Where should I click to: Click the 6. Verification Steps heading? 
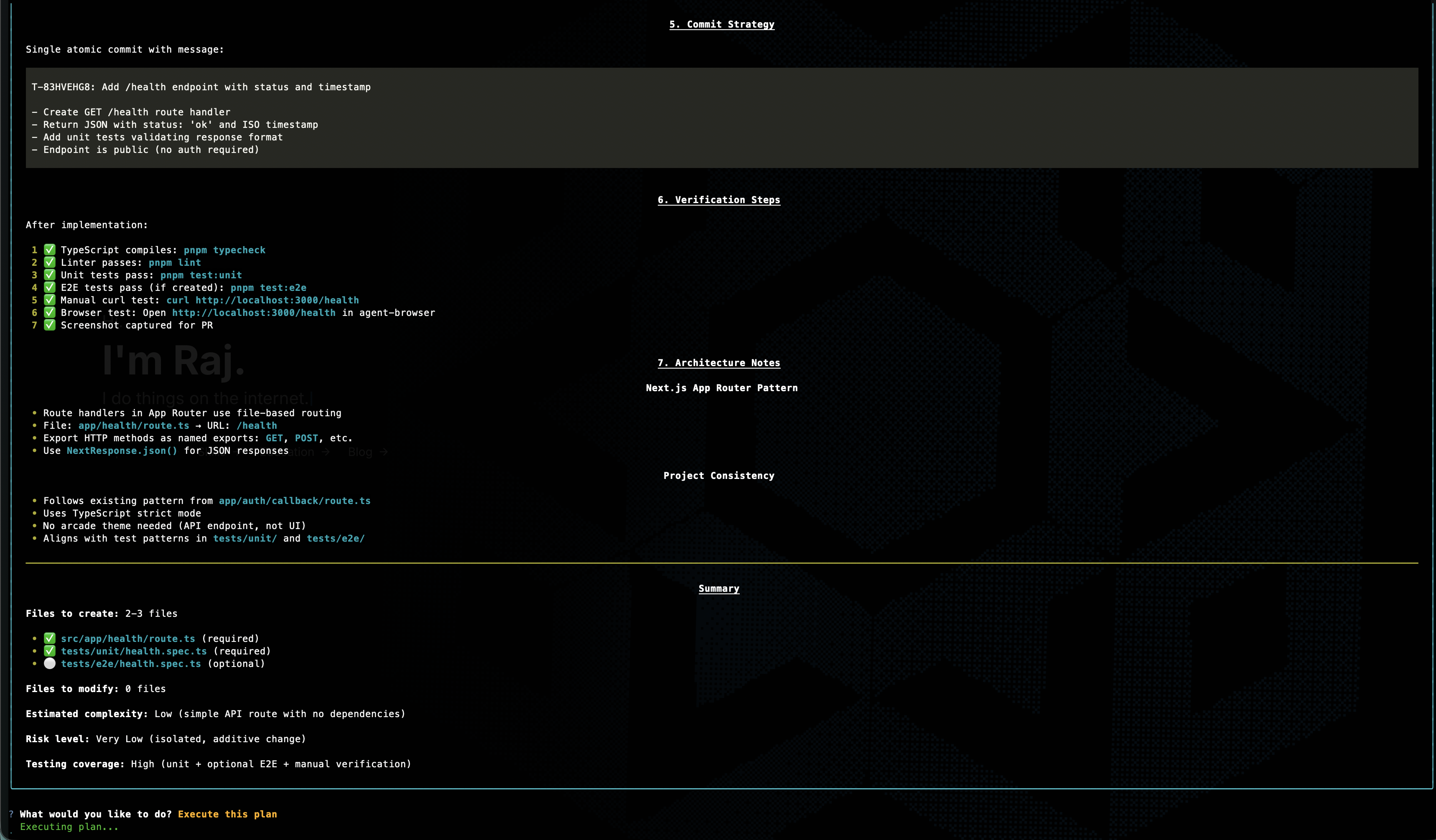pos(718,200)
